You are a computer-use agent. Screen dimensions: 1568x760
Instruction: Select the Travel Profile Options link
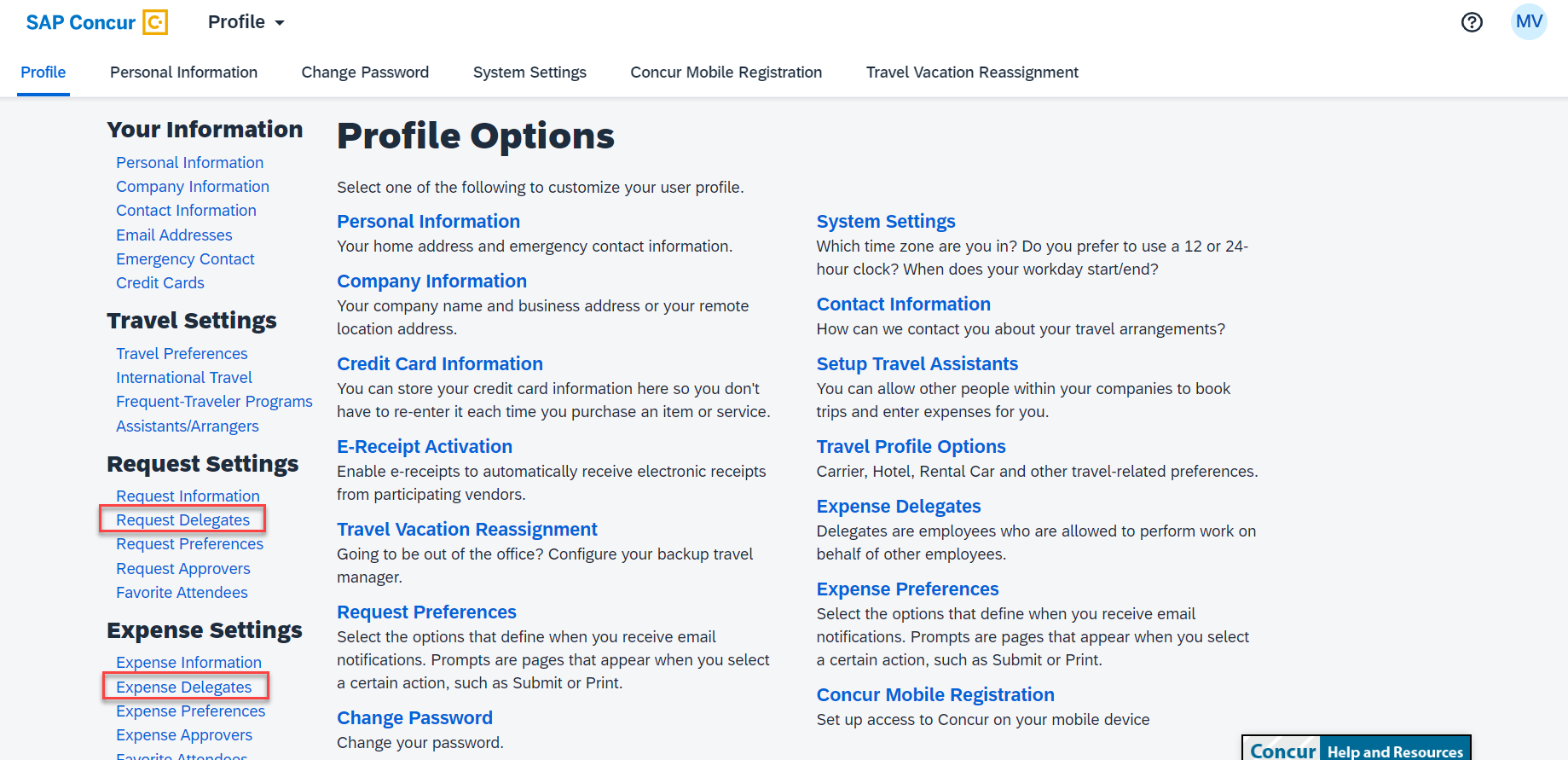(911, 446)
